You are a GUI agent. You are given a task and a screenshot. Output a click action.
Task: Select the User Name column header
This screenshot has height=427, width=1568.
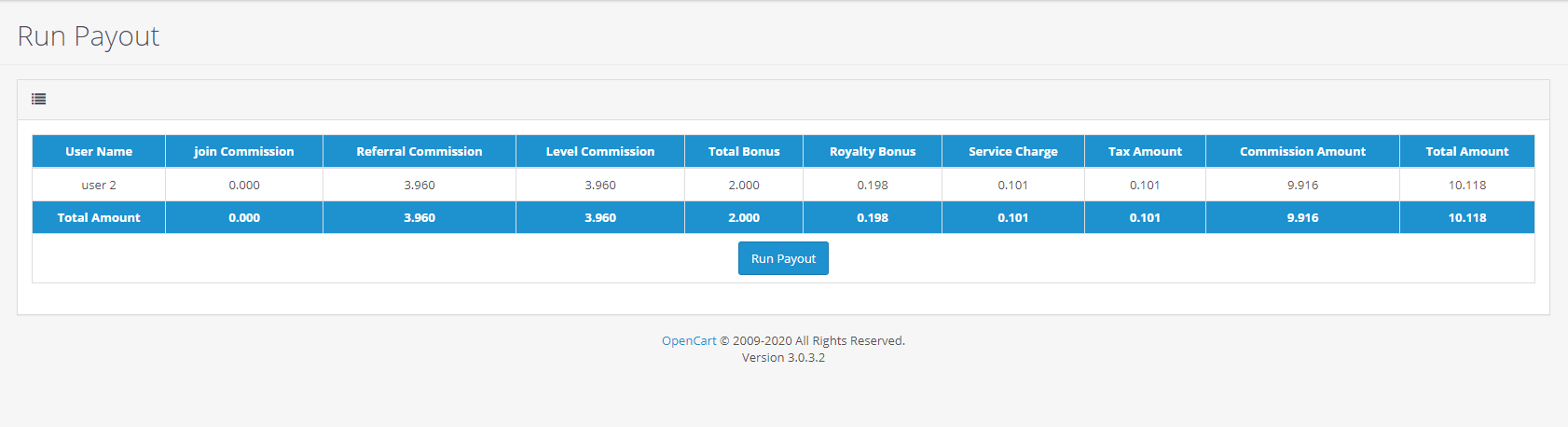click(99, 151)
